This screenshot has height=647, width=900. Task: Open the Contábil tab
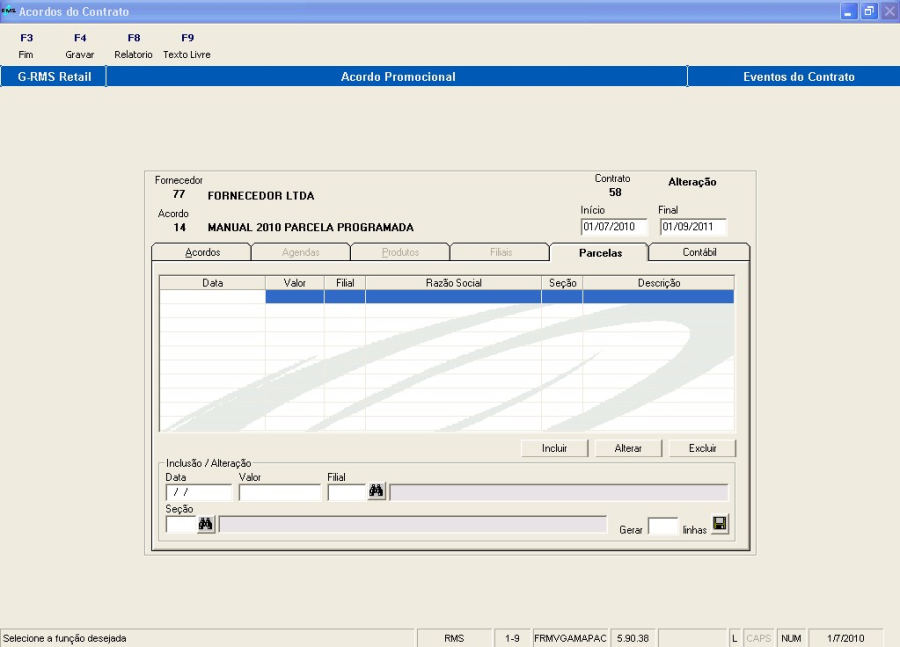tap(699, 252)
